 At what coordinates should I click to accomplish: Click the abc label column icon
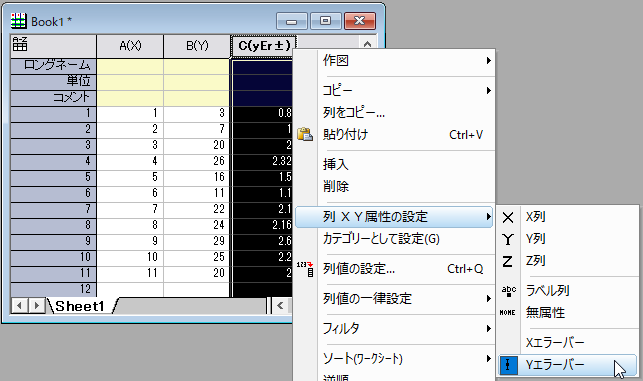508,291
